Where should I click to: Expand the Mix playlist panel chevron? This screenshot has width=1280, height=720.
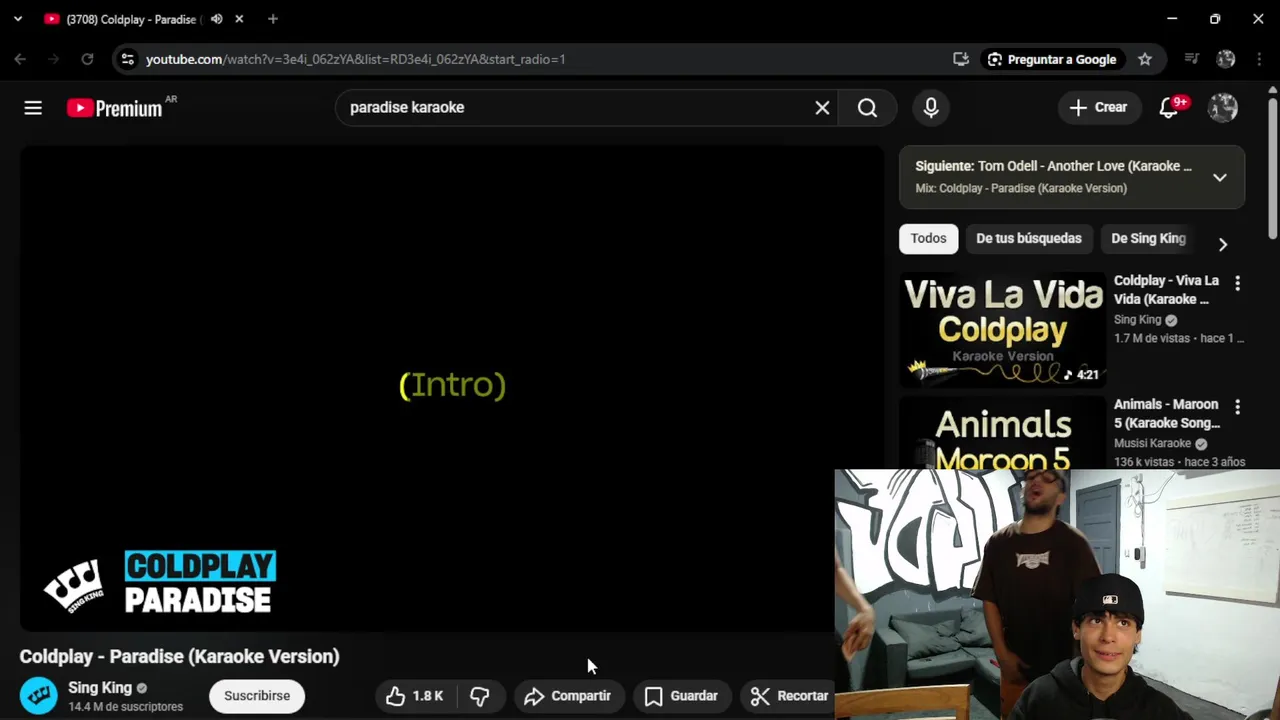(x=1220, y=178)
